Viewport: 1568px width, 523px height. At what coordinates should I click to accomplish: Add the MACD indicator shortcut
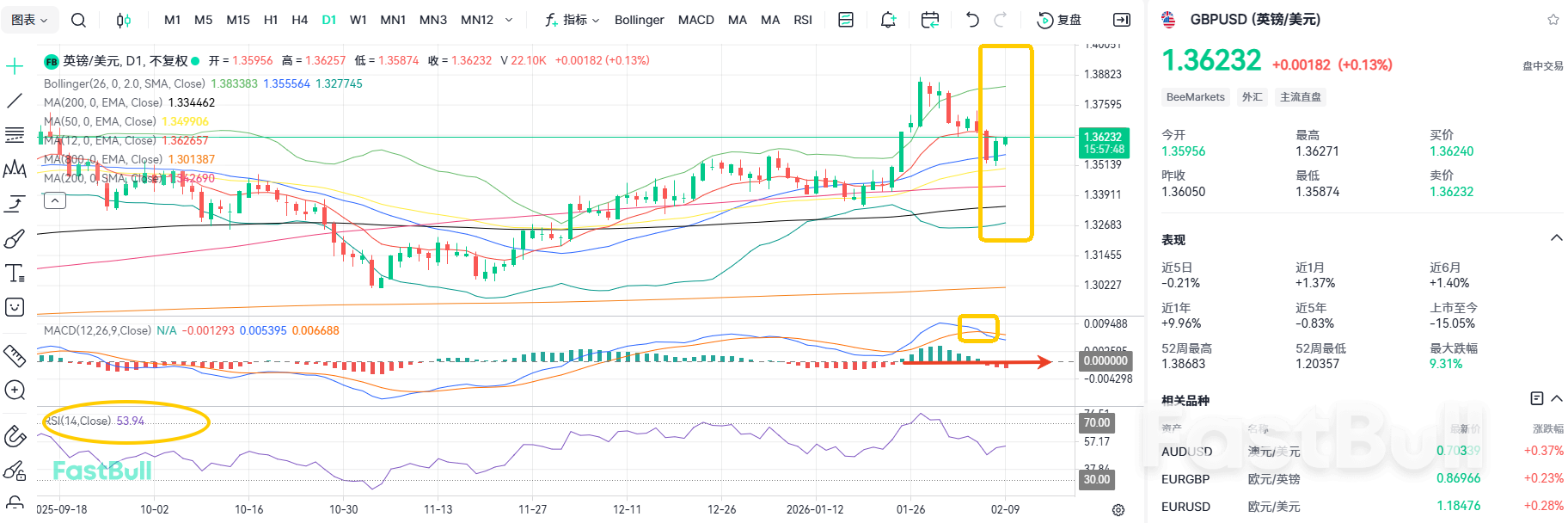pyautogui.click(x=695, y=20)
